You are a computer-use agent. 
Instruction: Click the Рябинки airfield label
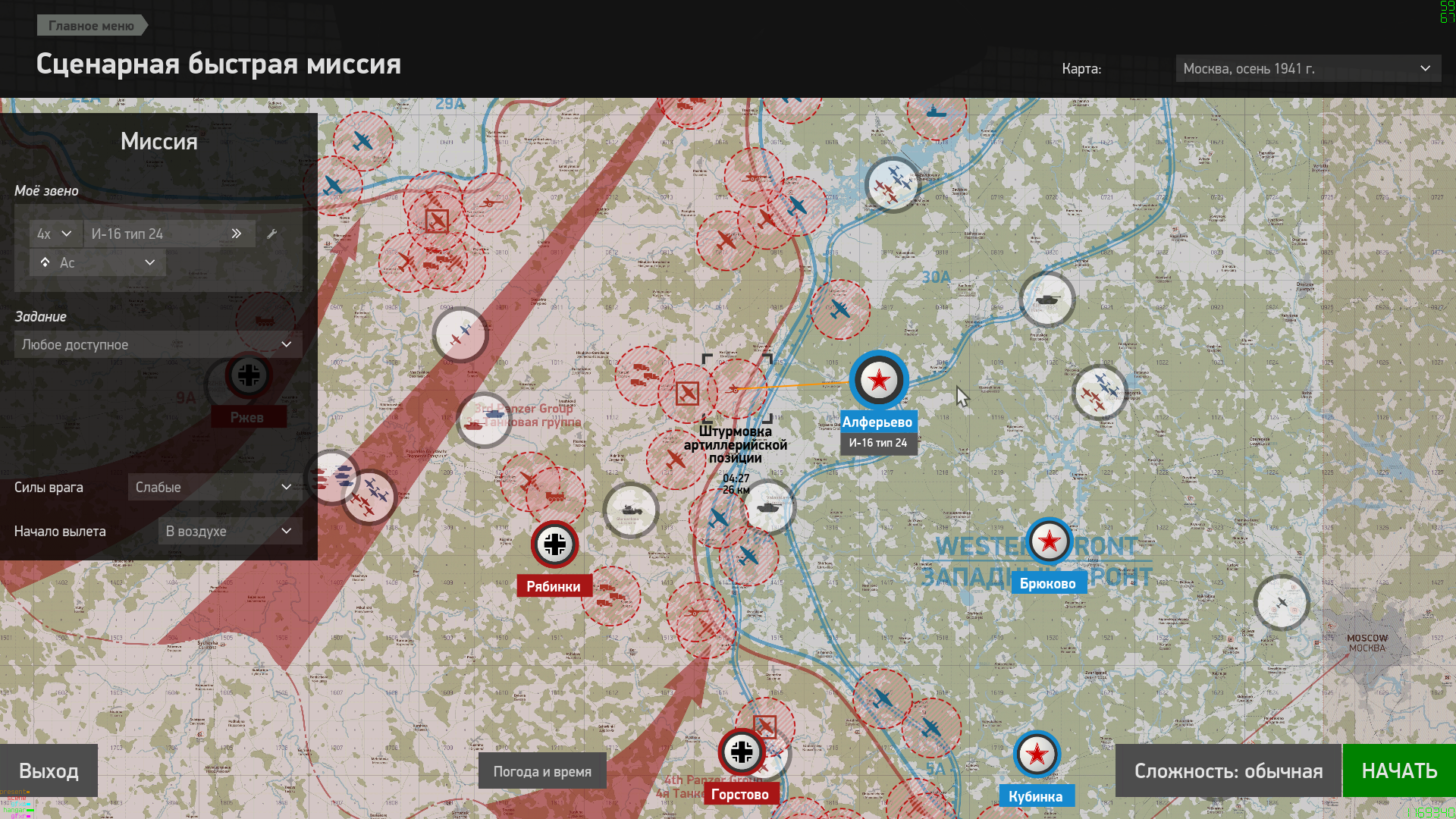pyautogui.click(x=554, y=586)
